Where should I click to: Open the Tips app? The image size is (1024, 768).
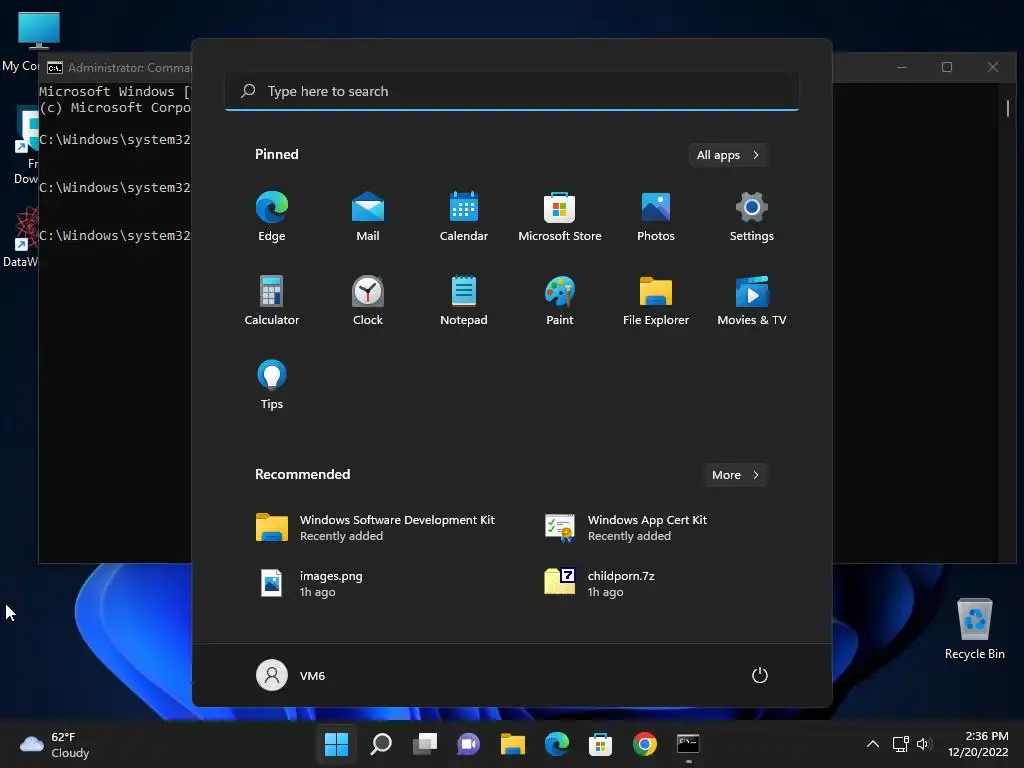[x=272, y=385]
